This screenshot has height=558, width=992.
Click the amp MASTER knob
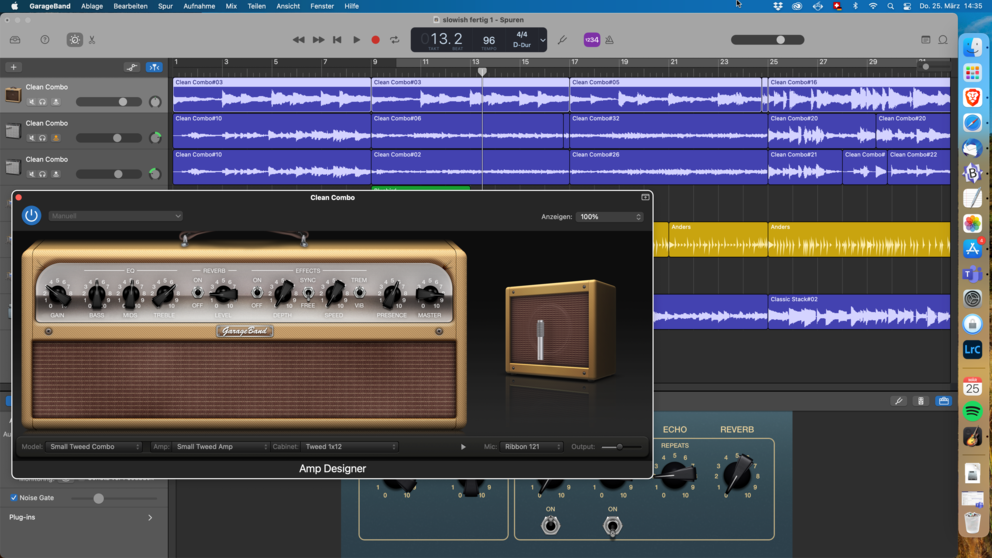point(429,295)
